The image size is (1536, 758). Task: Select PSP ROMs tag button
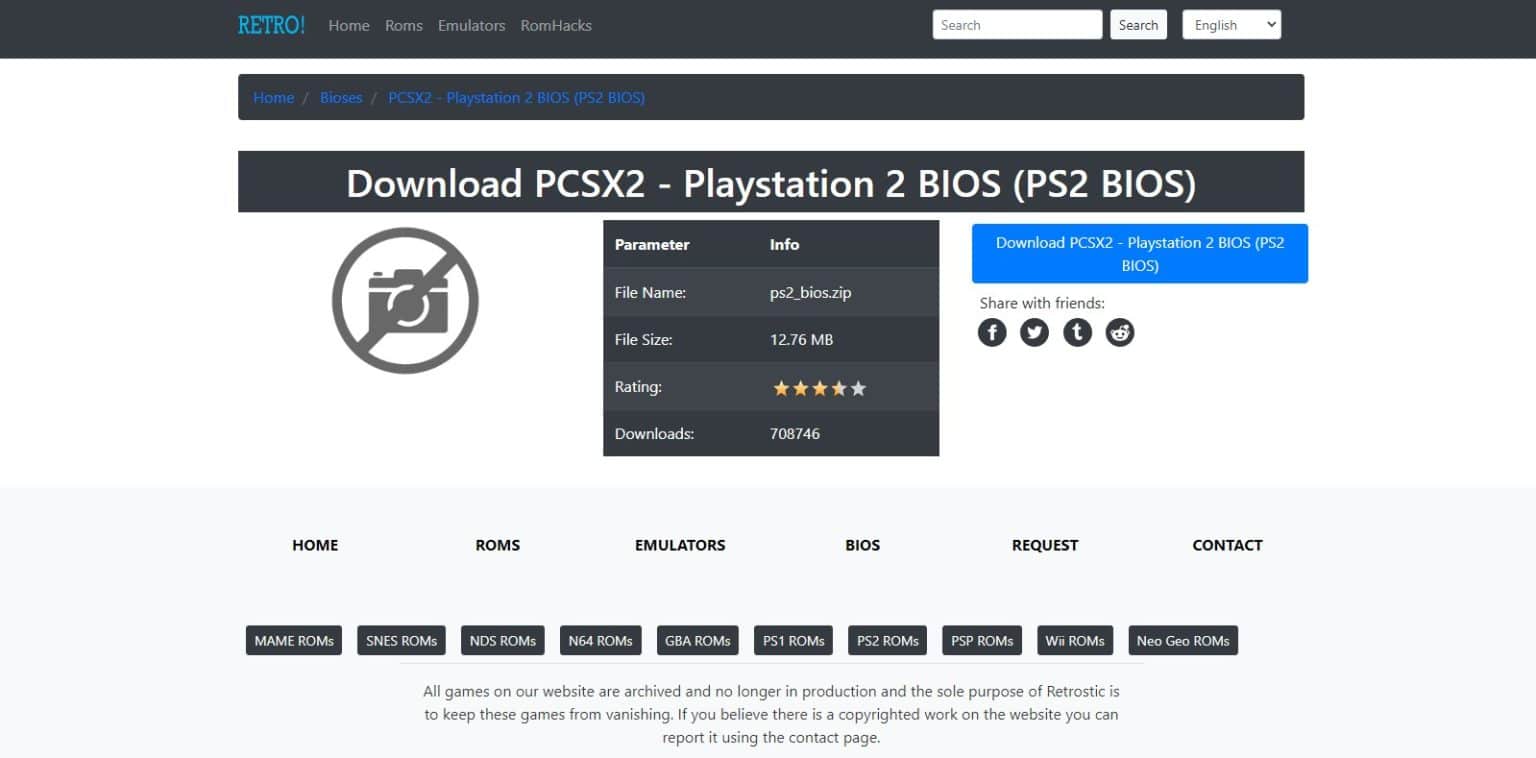(982, 641)
